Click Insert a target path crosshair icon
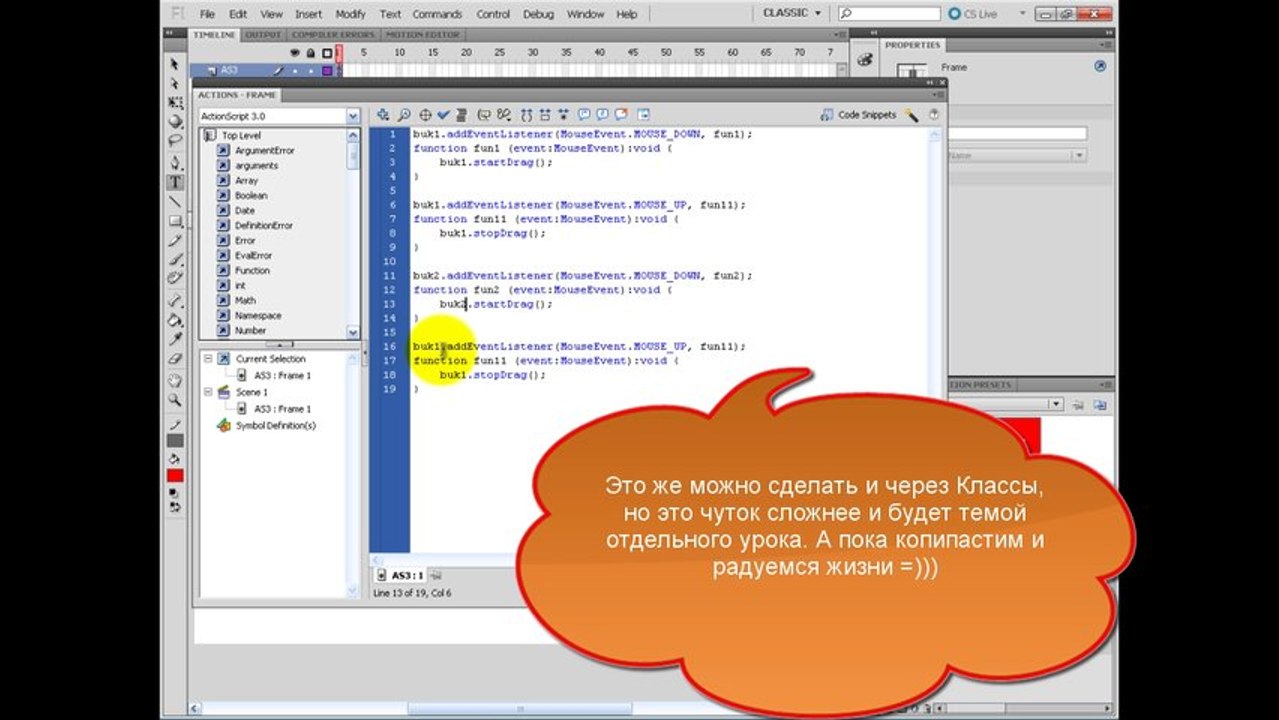The width and height of the screenshot is (1279, 720). click(x=425, y=115)
